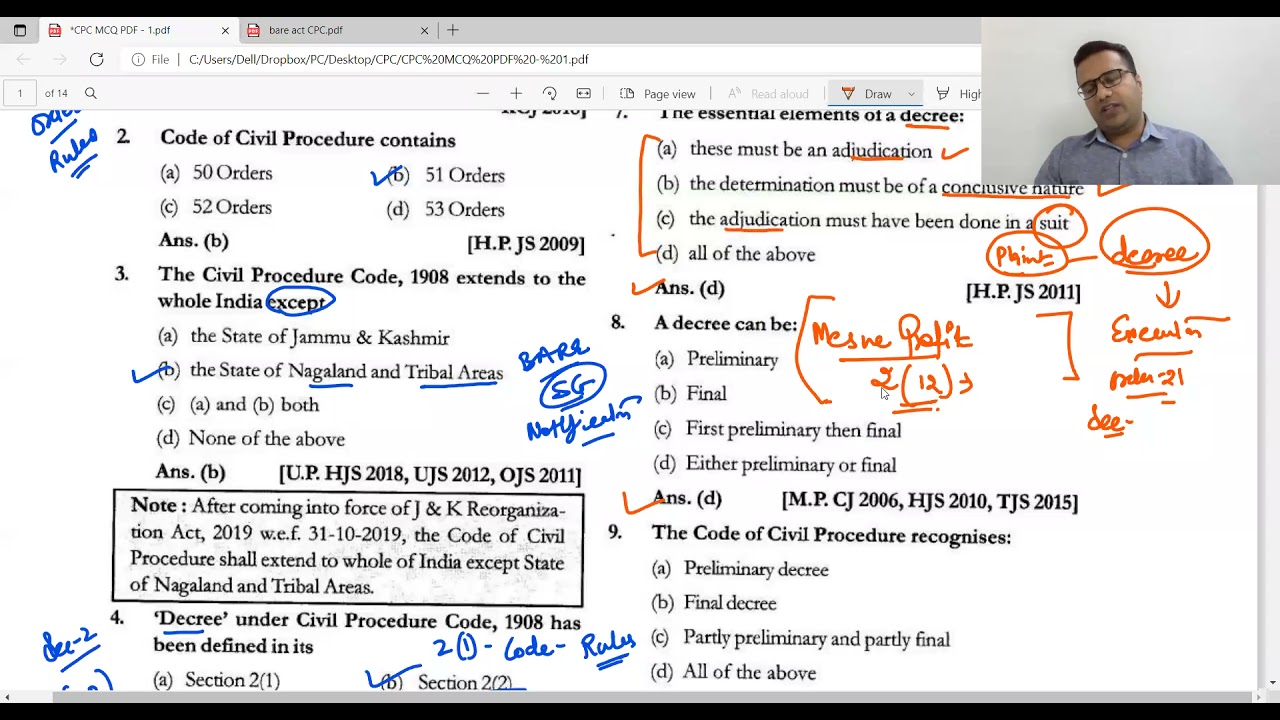
Task: Rotate the PDF page
Action: (x=549, y=93)
